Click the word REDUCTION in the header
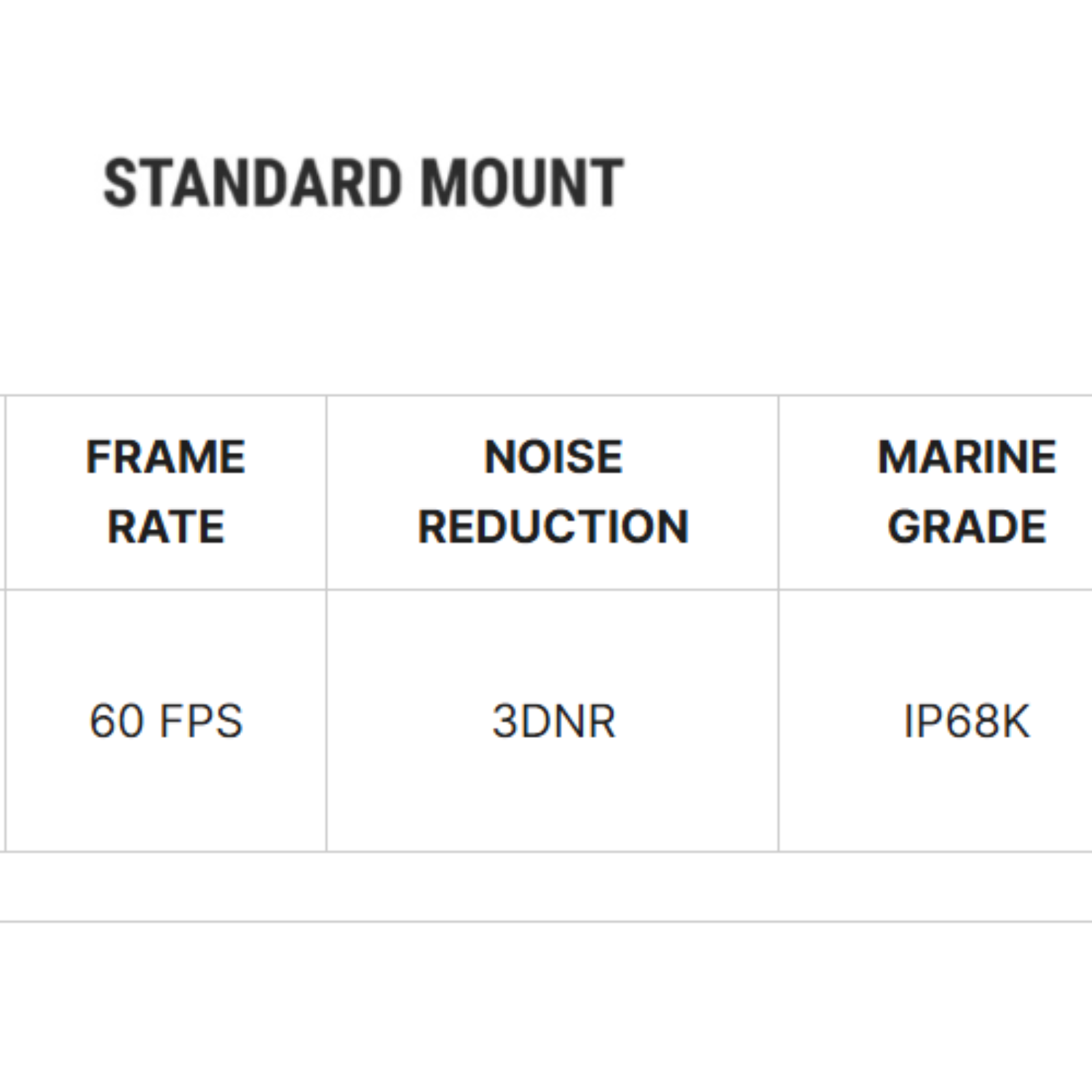Viewport: 1092px width, 1092px height. 553,527
